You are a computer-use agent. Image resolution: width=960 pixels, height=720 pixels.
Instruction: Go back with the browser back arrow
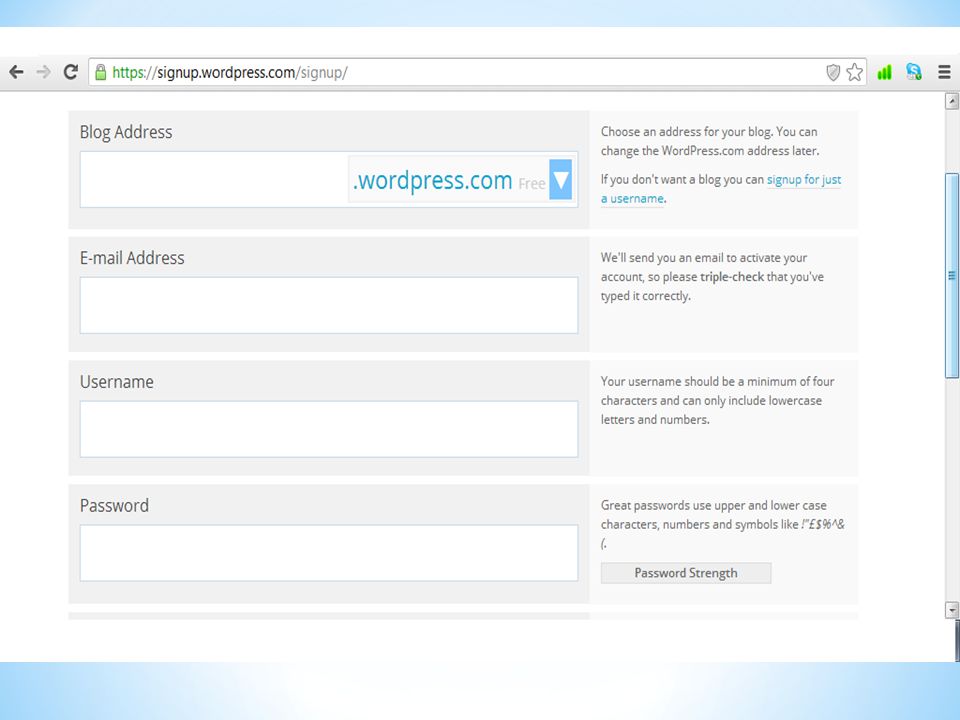click(x=17, y=72)
